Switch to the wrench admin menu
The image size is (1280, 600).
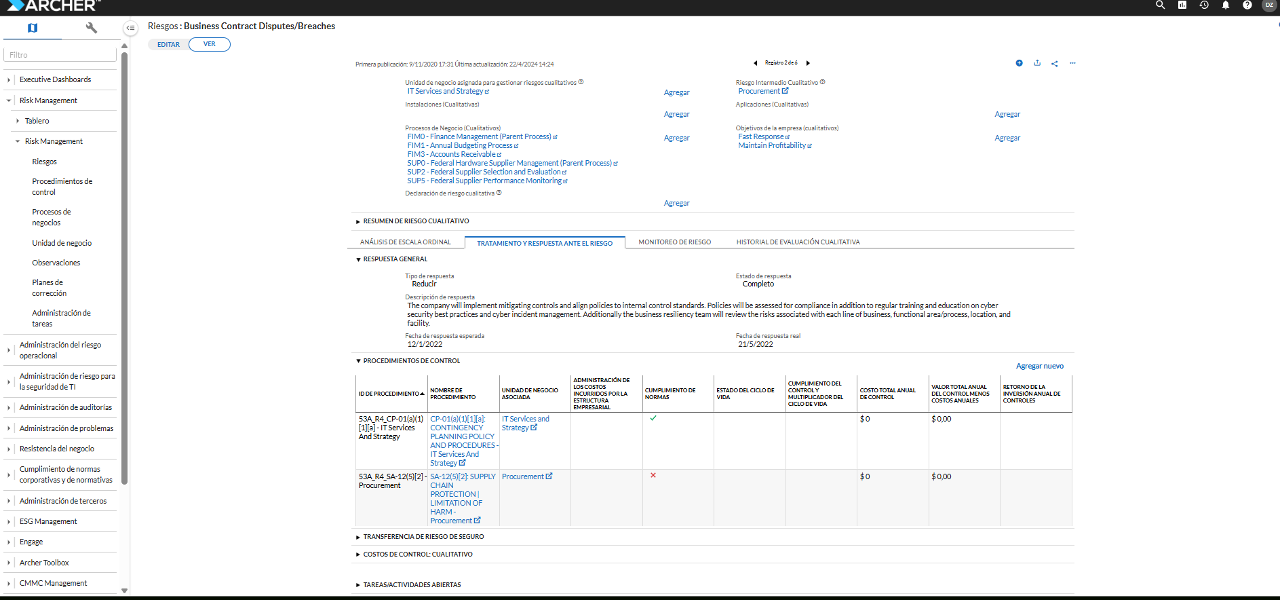tap(92, 28)
